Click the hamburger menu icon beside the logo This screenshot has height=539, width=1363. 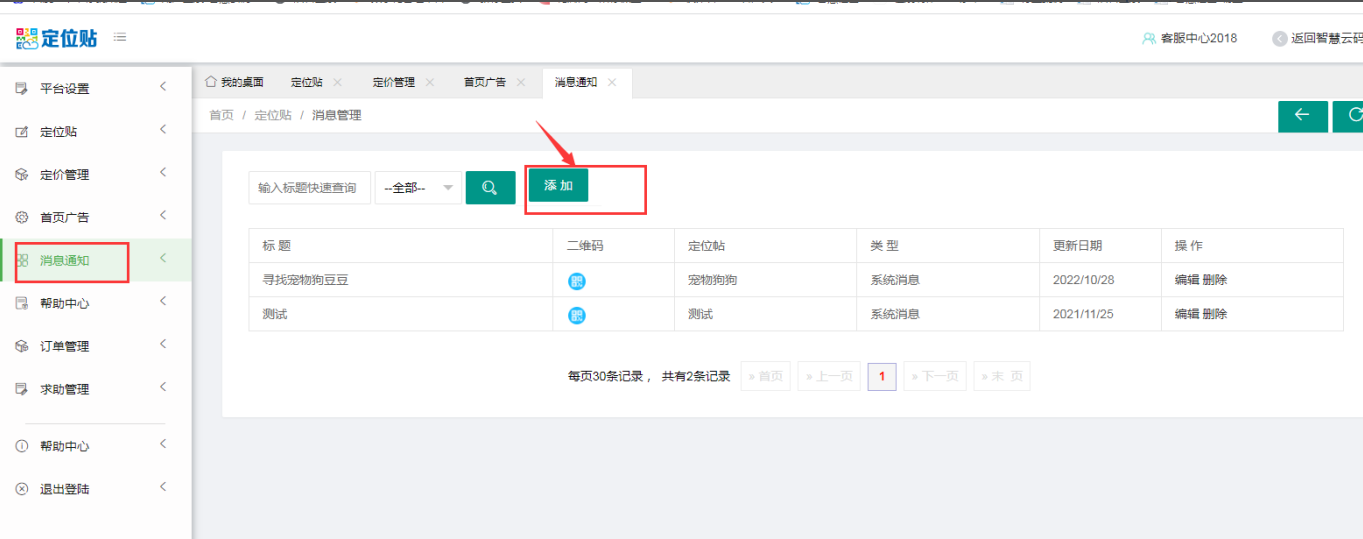(x=120, y=38)
